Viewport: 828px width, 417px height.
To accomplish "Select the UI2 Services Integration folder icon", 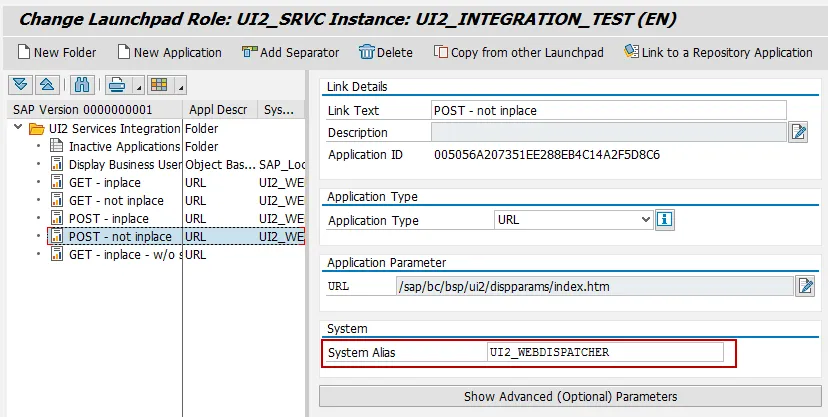I will pos(36,128).
